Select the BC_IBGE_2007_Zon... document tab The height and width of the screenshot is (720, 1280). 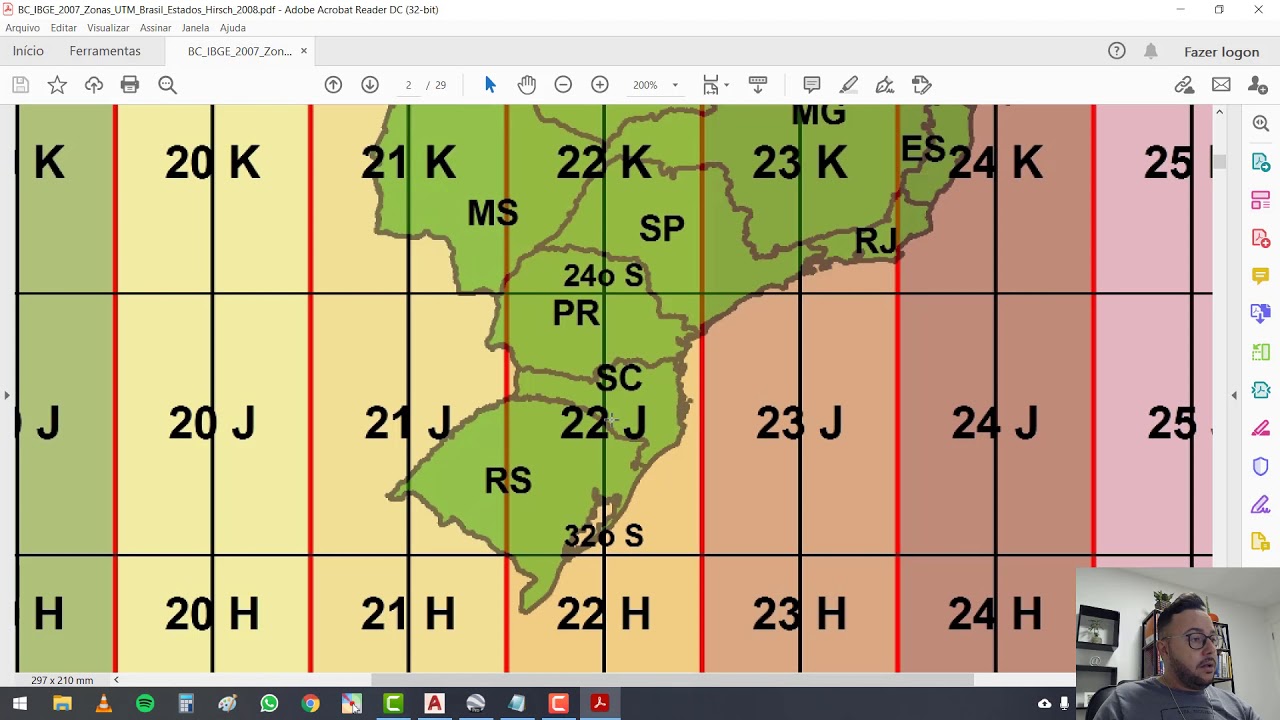click(240, 51)
